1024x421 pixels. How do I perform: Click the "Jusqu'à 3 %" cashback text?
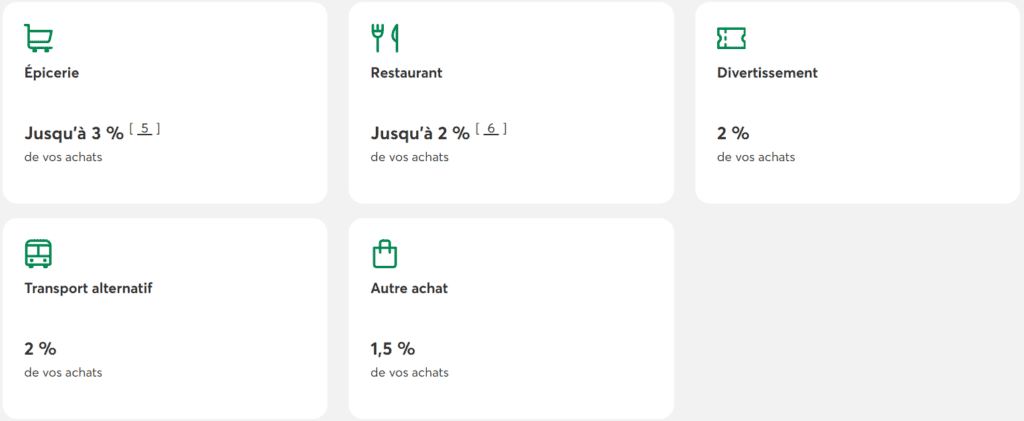click(x=74, y=133)
